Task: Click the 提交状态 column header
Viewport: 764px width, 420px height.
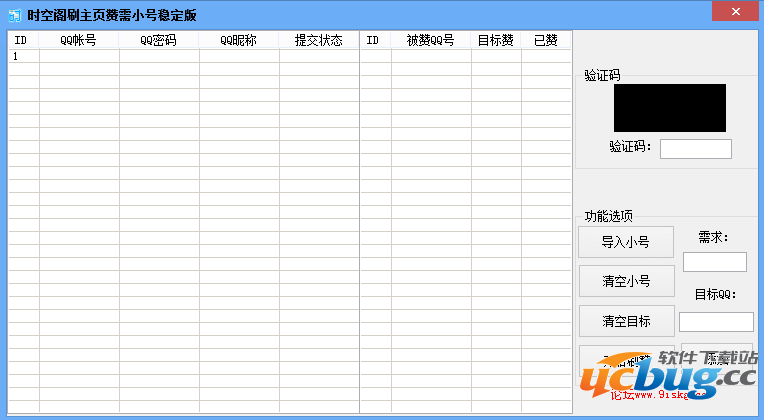Action: click(x=319, y=40)
